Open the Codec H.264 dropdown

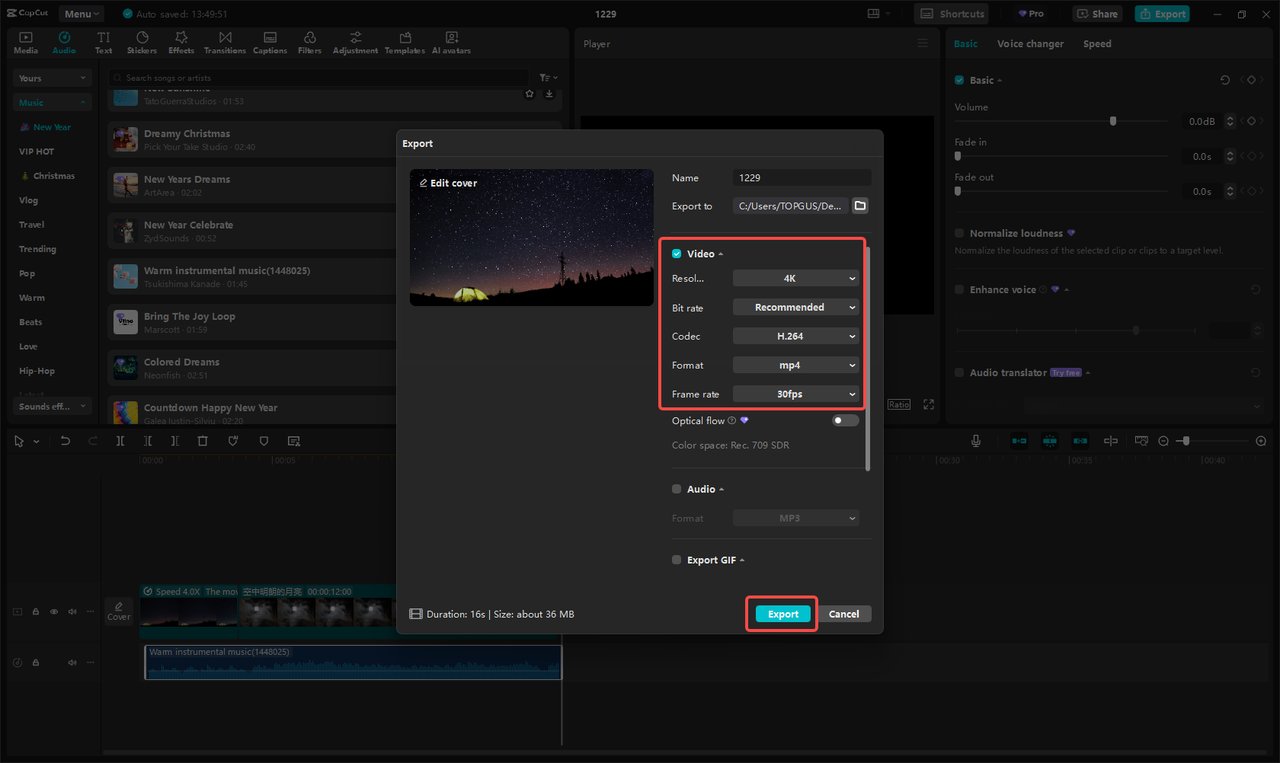click(x=796, y=336)
